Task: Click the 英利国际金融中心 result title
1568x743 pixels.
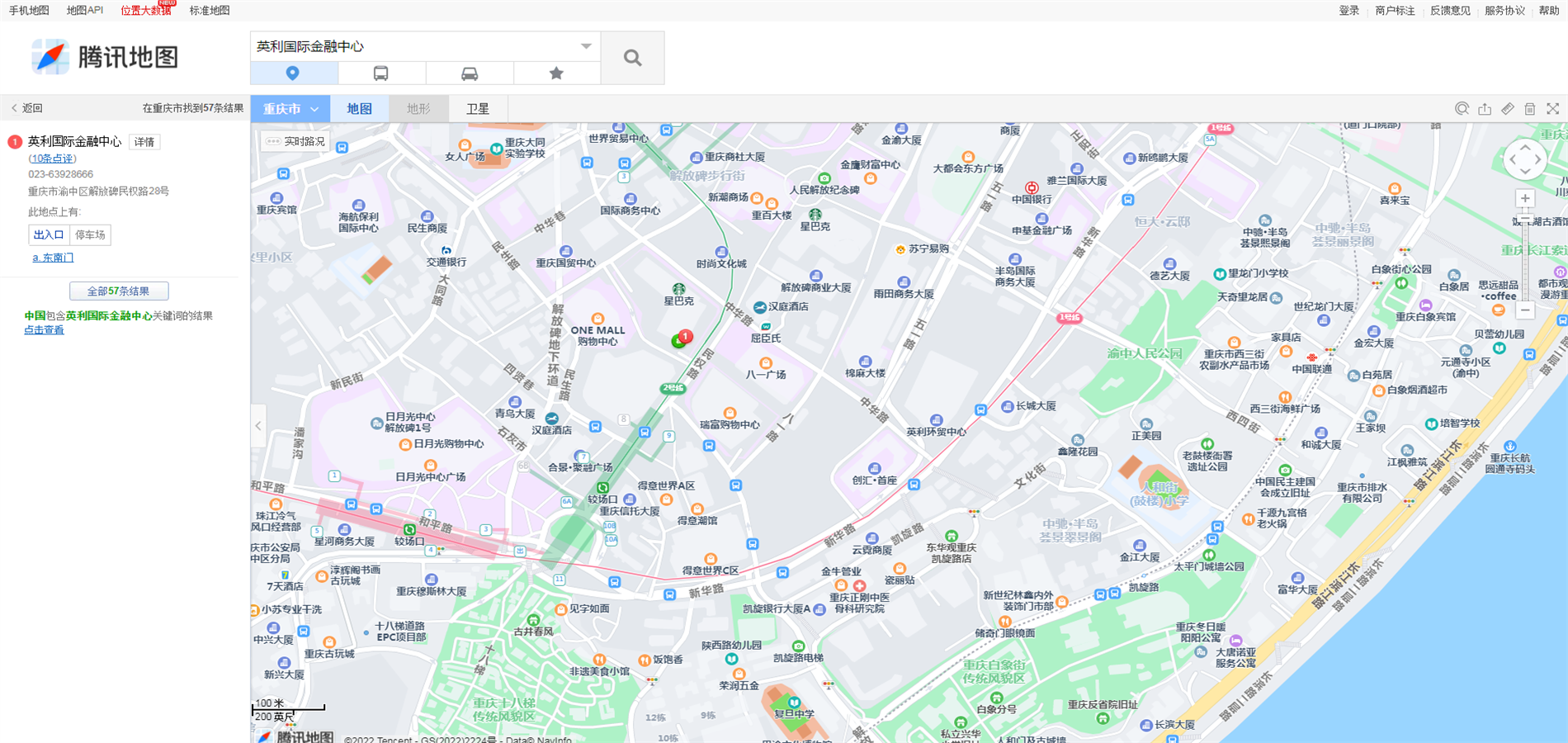Action: [74, 142]
